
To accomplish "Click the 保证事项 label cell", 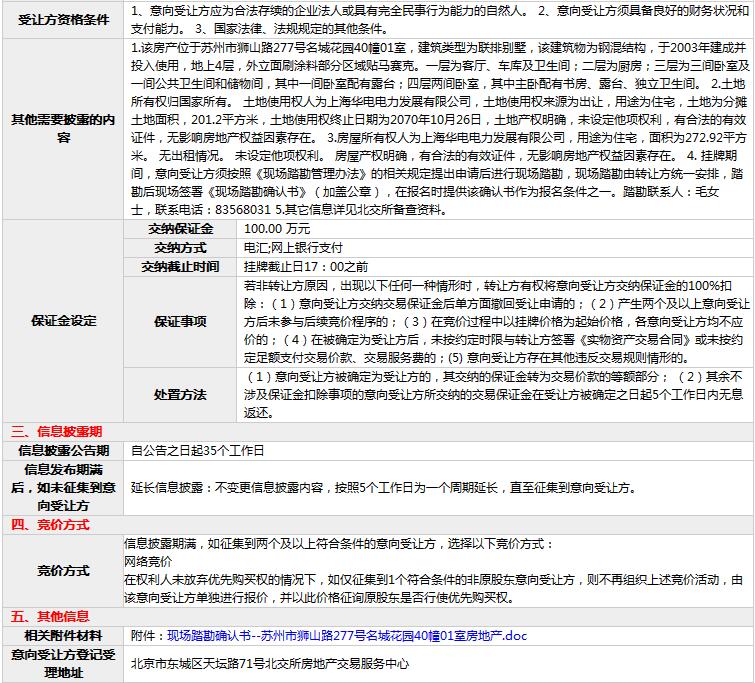I will point(180,322).
